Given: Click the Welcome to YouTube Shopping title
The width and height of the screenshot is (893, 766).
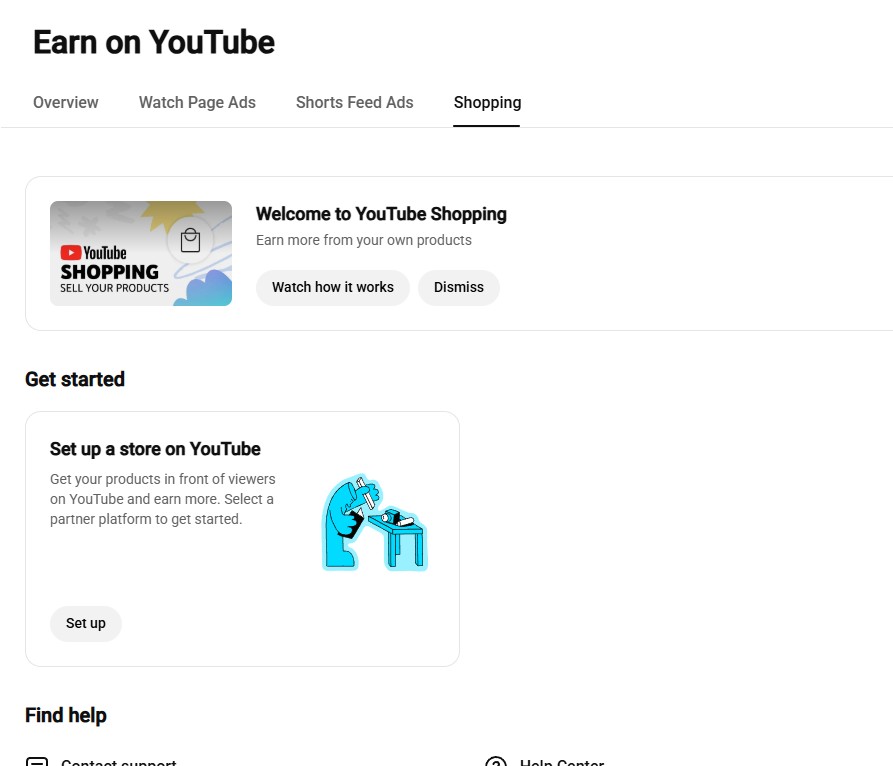Looking at the screenshot, I should point(381,214).
